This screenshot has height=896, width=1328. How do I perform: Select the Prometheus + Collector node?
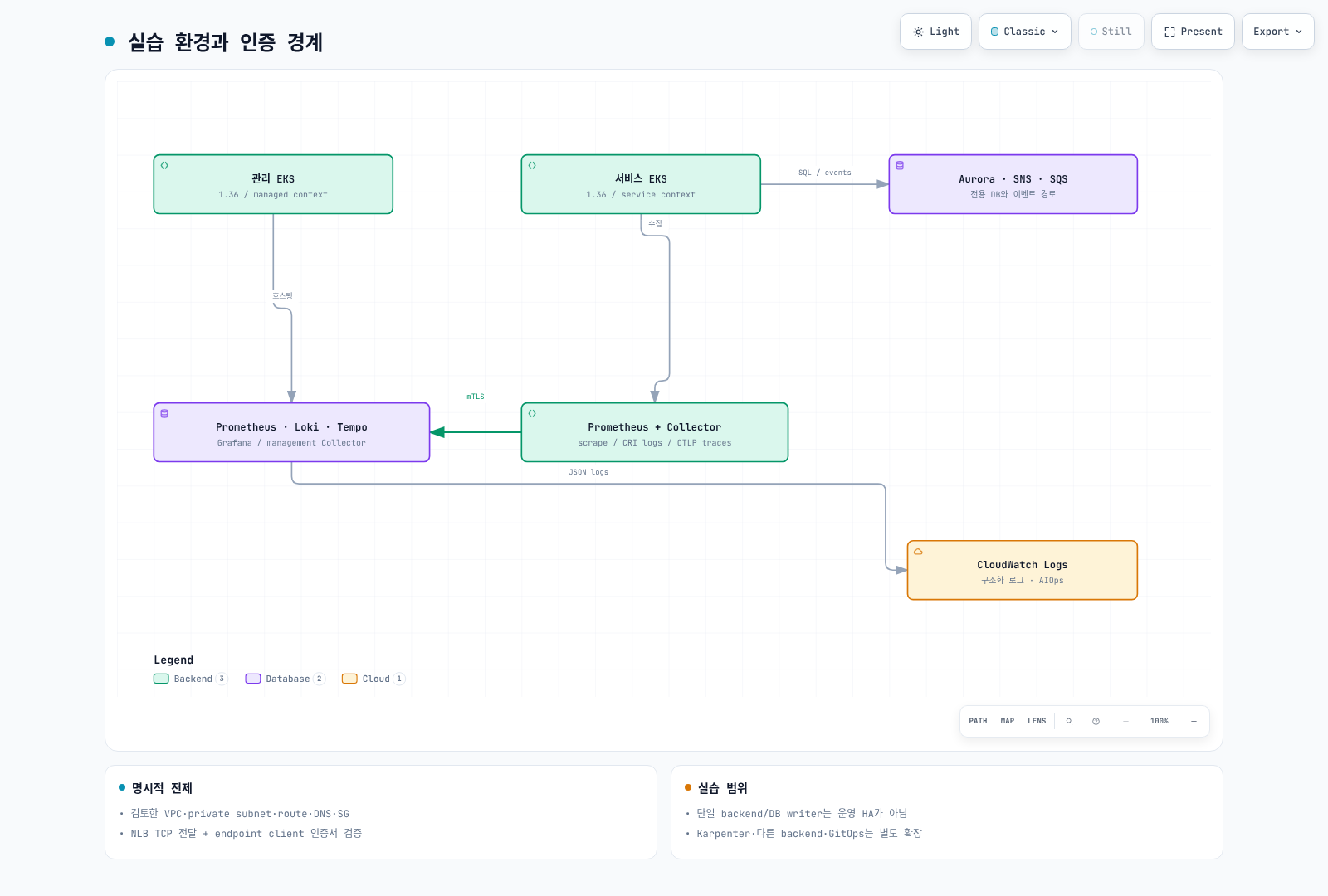pos(655,432)
